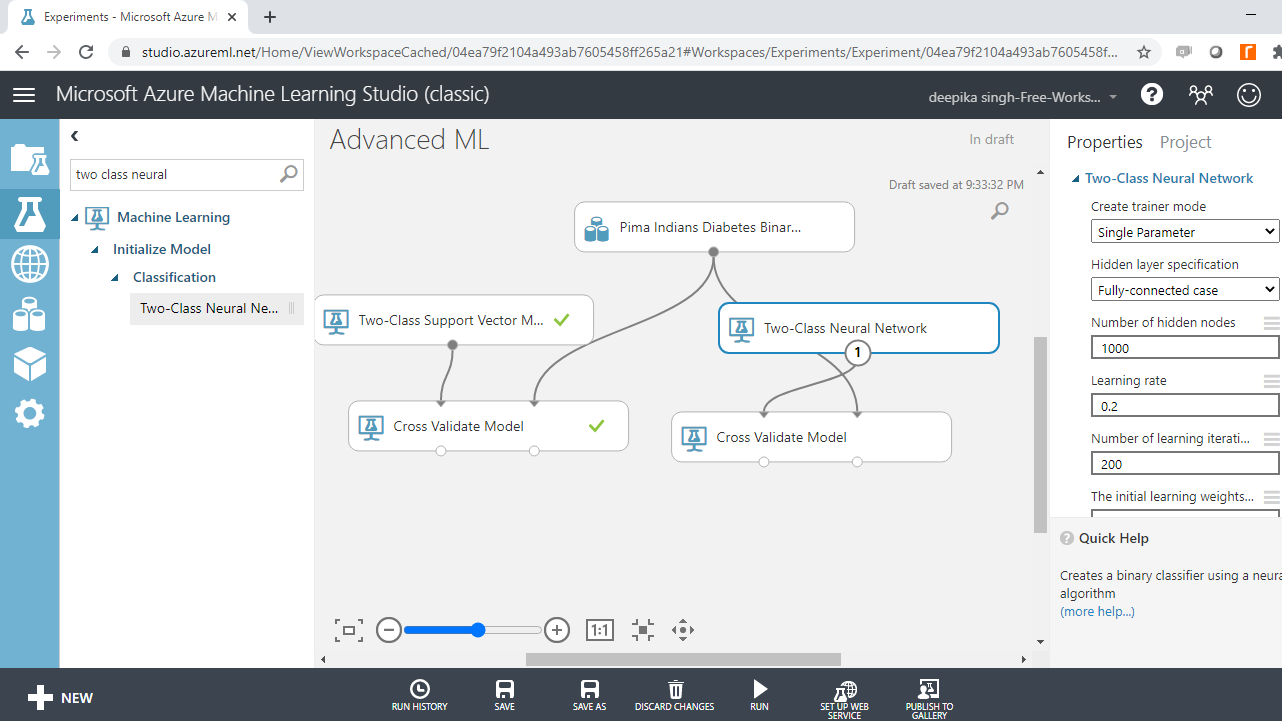This screenshot has height=721, width=1282.
Task: Open parameter options for initial learning weights
Action: (1271, 497)
